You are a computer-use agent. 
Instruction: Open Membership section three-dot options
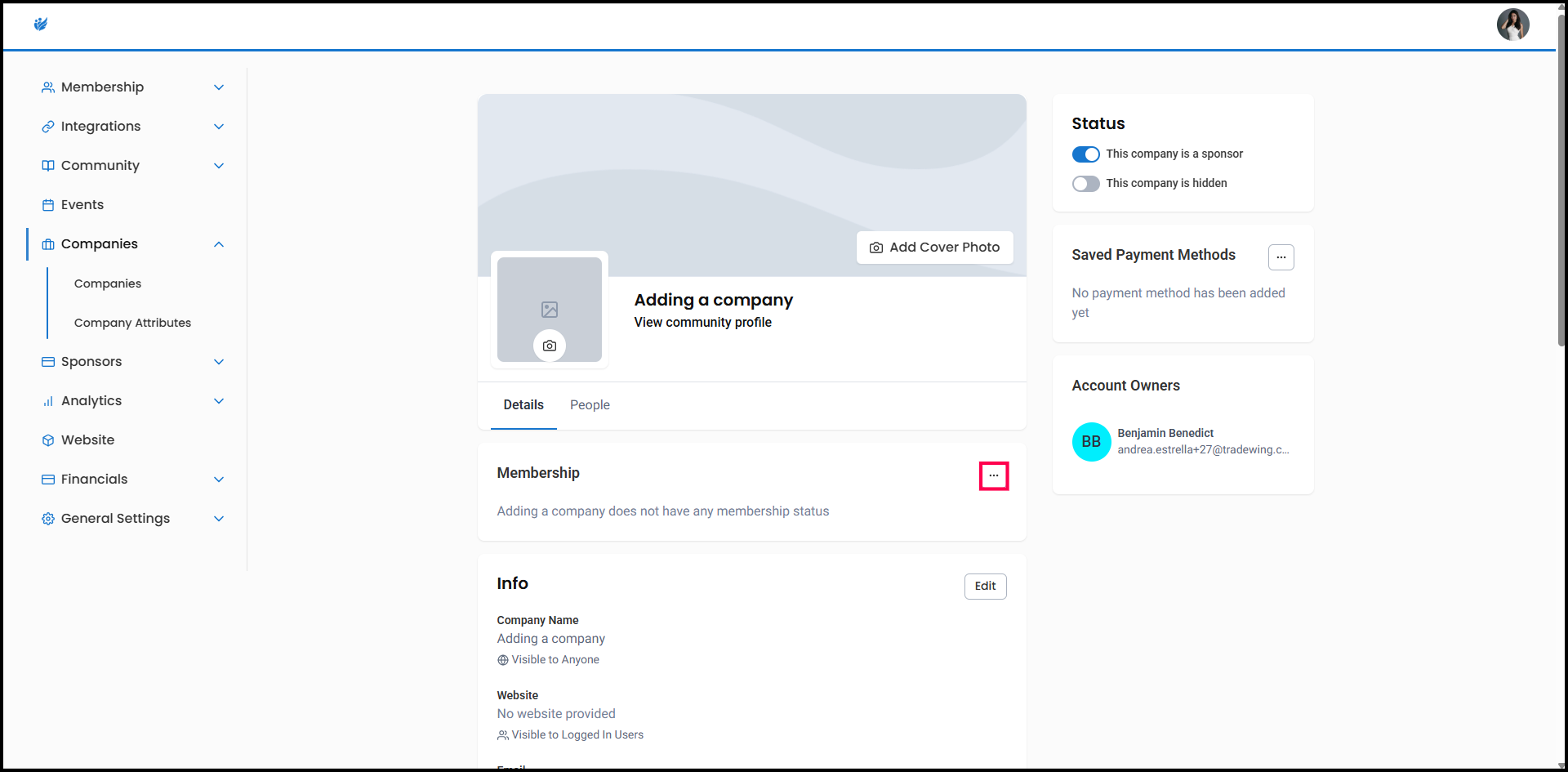pos(993,475)
